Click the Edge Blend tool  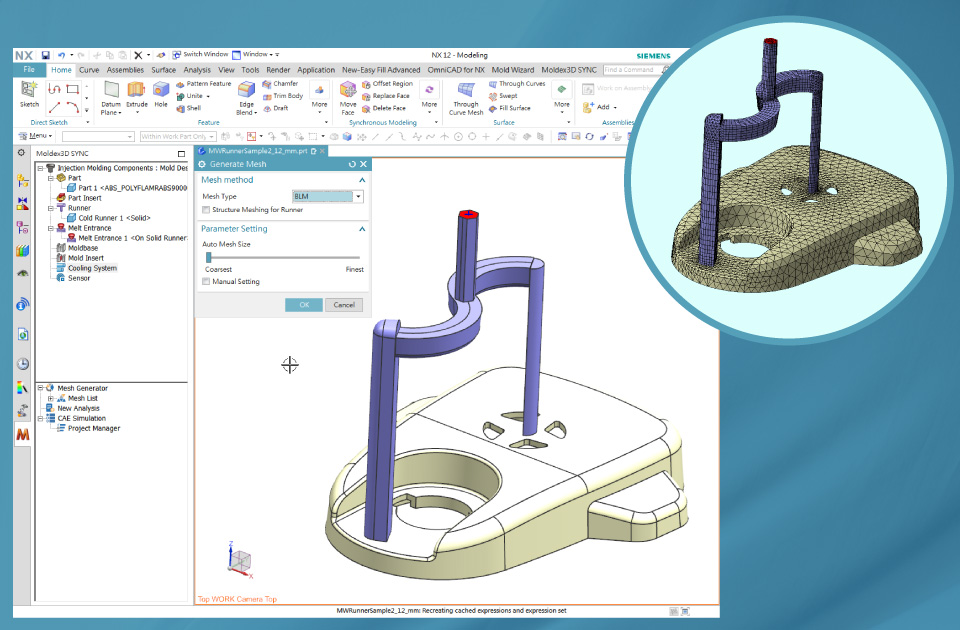[246, 97]
